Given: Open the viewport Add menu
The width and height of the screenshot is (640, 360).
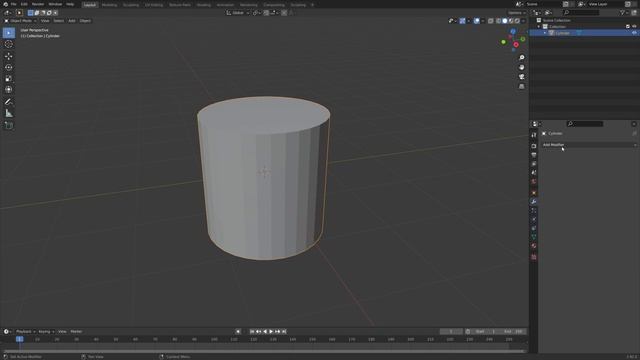Looking at the screenshot, I should click(71, 21).
